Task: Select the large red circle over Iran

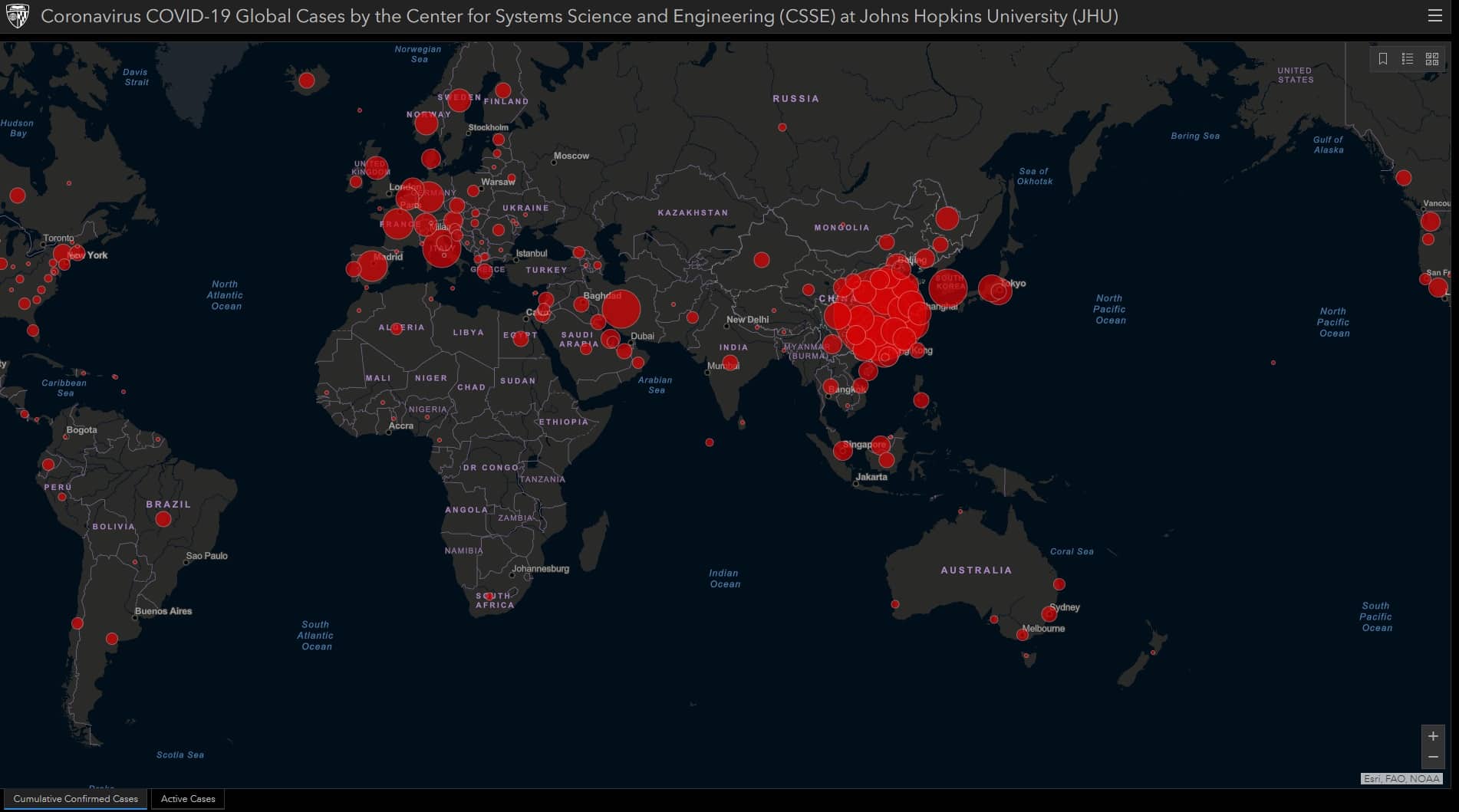Action: [621, 309]
